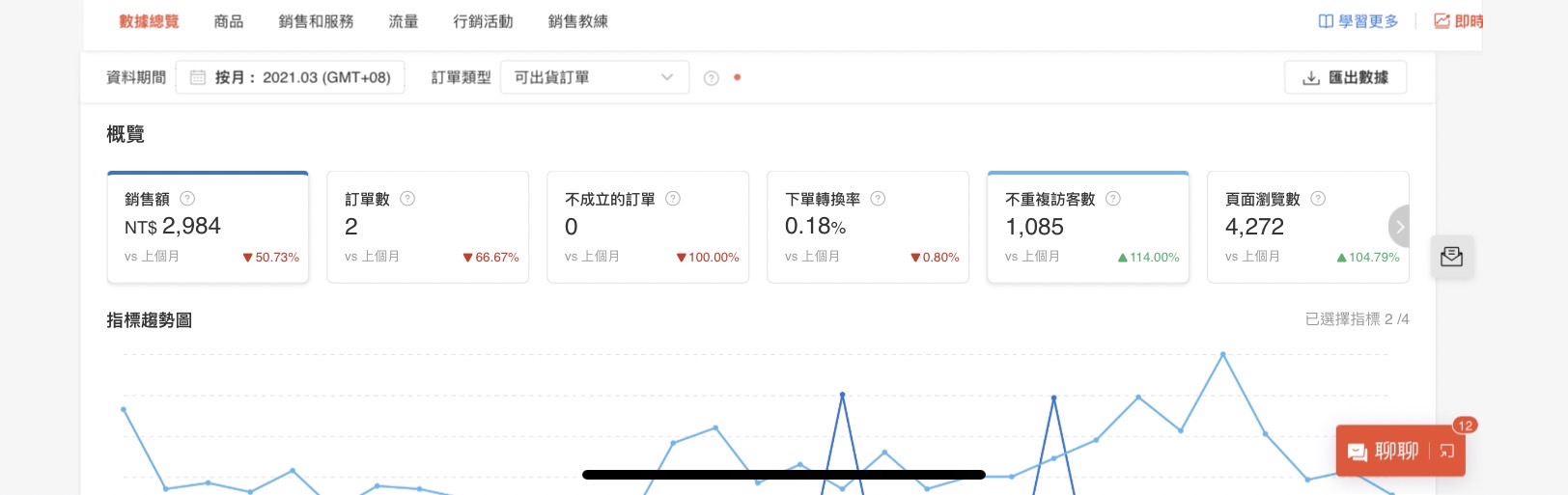
Task: Select the 訂單數 metric card
Action: click(x=428, y=228)
